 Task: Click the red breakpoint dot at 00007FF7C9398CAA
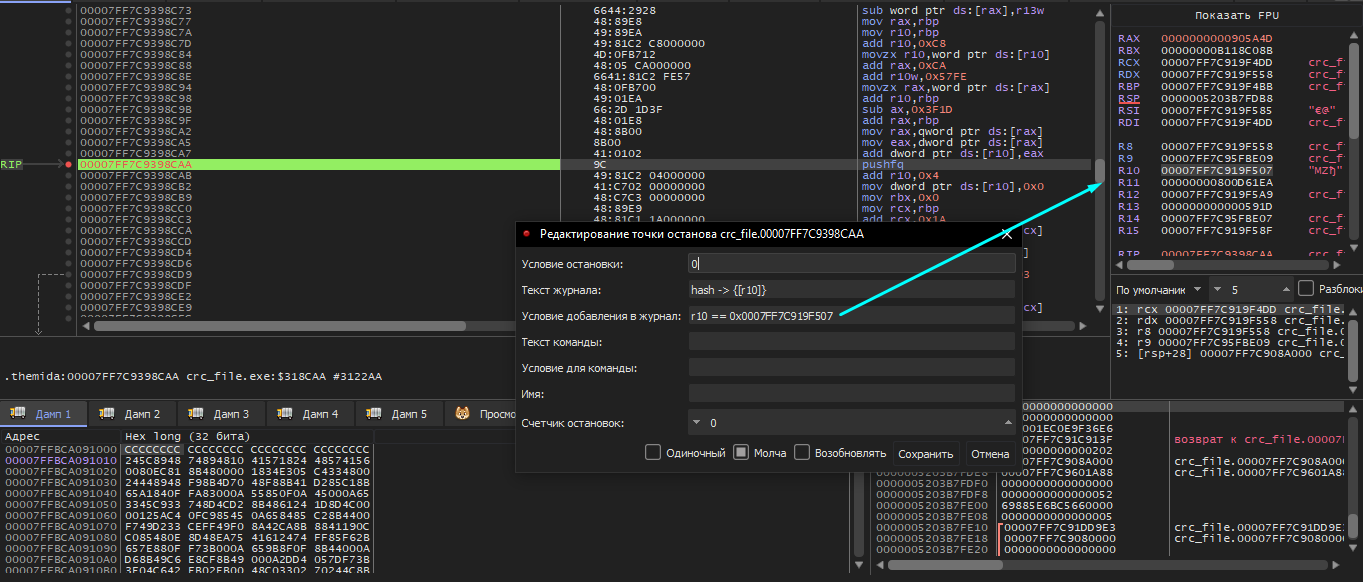(68, 164)
